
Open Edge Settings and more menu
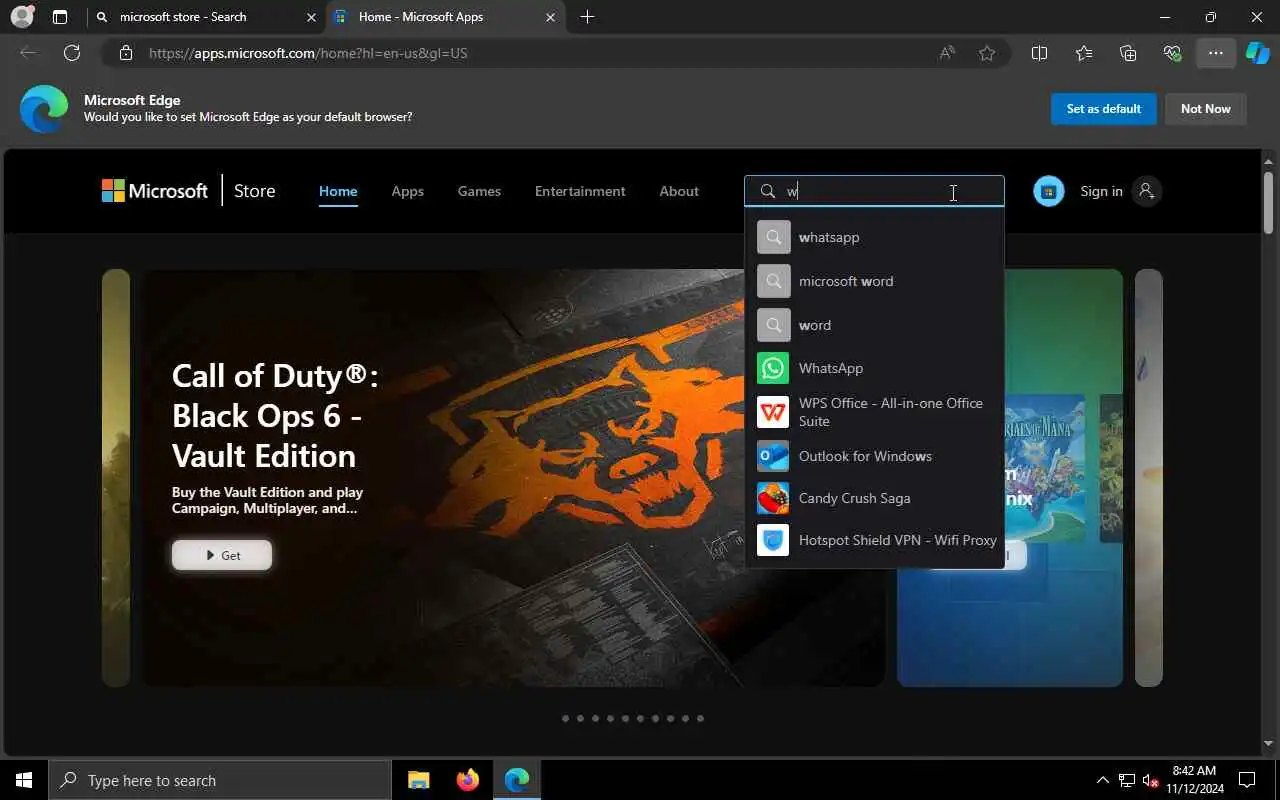pos(1216,53)
